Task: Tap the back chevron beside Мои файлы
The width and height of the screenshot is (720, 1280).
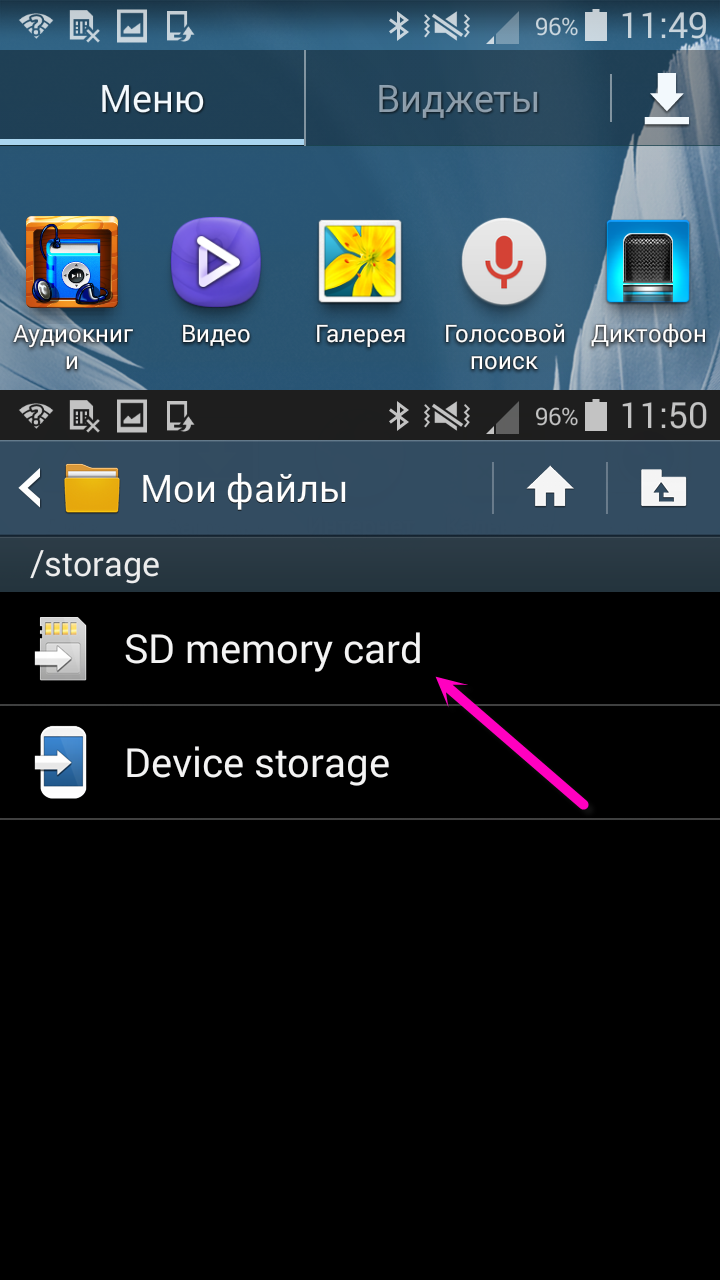Action: (x=30, y=489)
